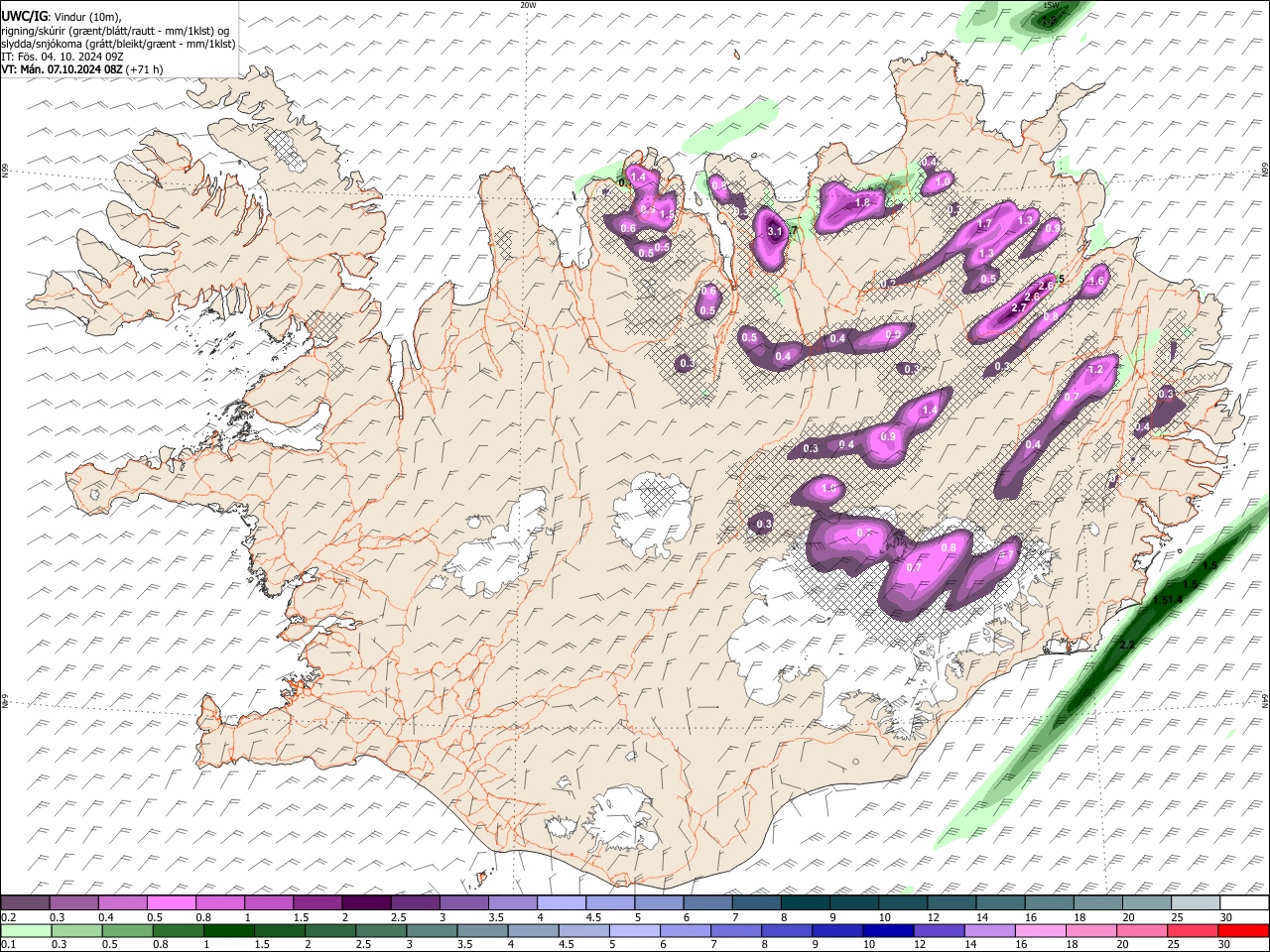
Task: Click the valid time 'VT: Mán. 07.10.2024 08Z'
Action: [x=62, y=69]
